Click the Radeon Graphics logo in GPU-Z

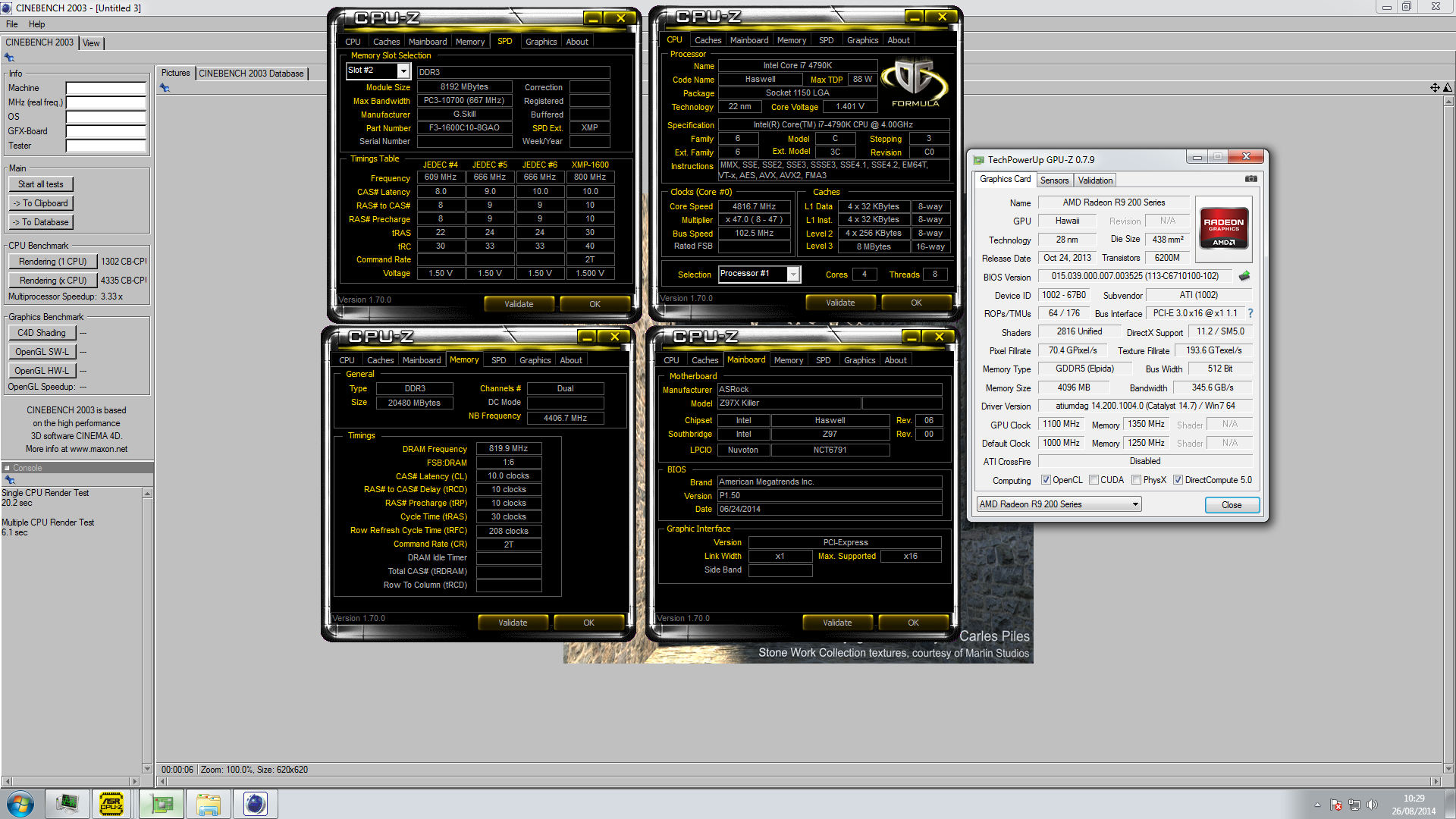pos(1223,229)
